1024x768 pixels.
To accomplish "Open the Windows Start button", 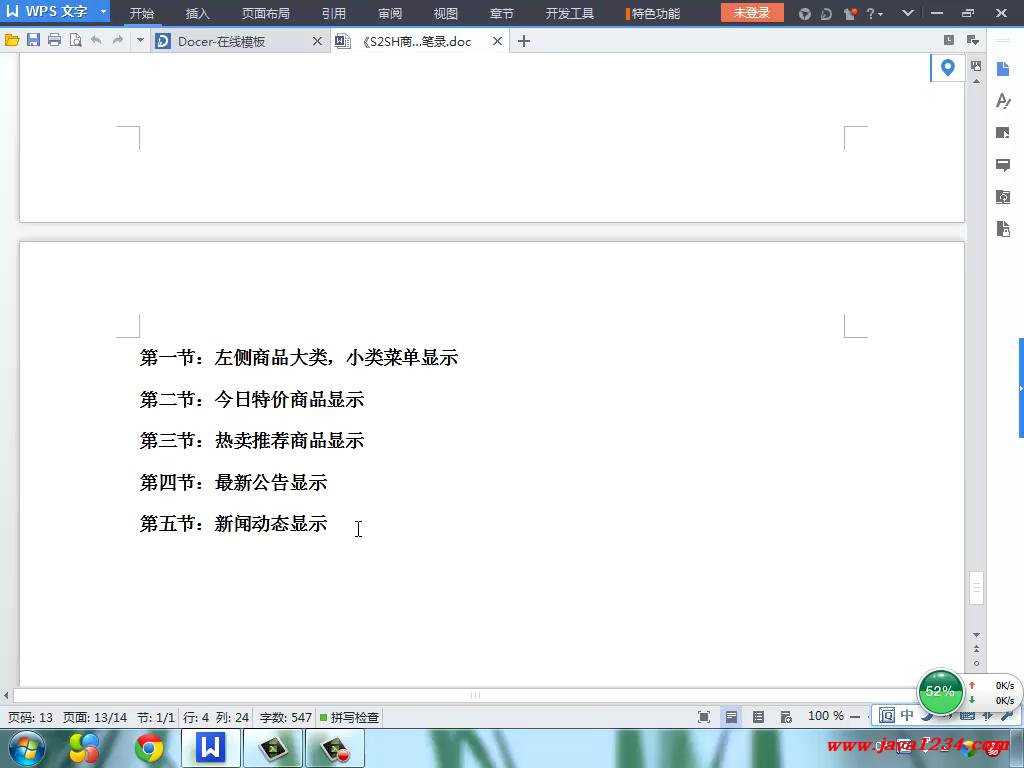I will [26, 748].
